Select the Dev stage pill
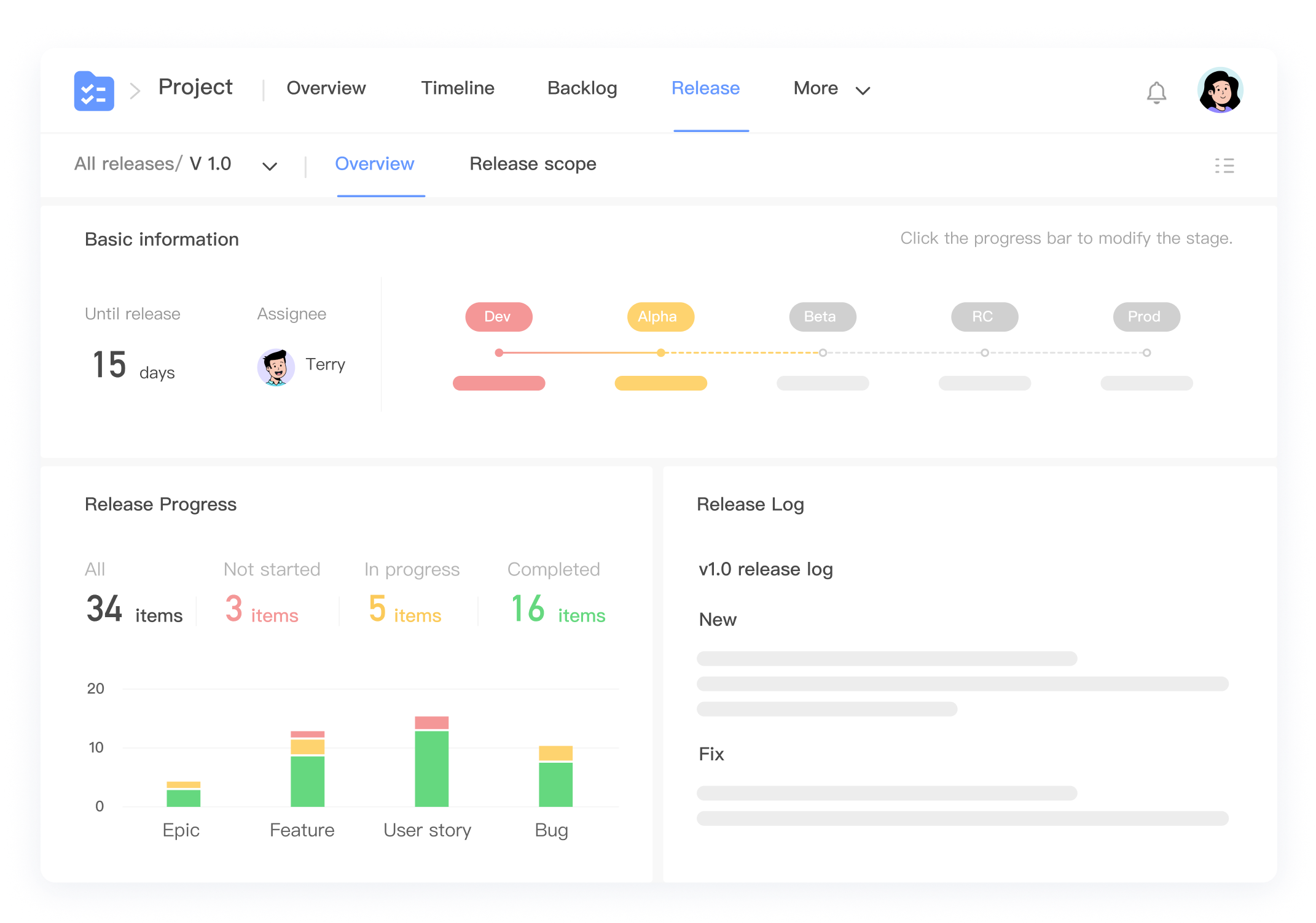The image size is (1316, 923). pyautogui.click(x=498, y=317)
